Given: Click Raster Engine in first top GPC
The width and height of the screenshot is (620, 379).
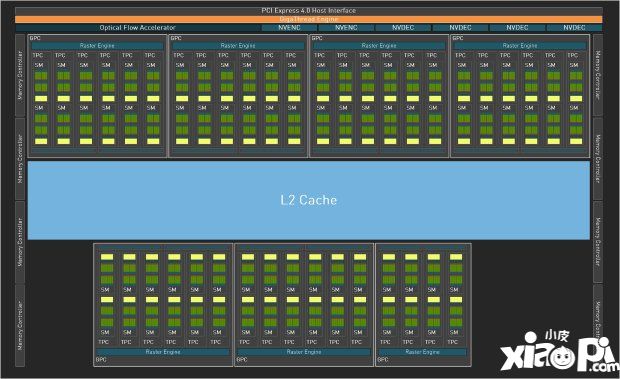Looking at the screenshot, I should [97, 46].
